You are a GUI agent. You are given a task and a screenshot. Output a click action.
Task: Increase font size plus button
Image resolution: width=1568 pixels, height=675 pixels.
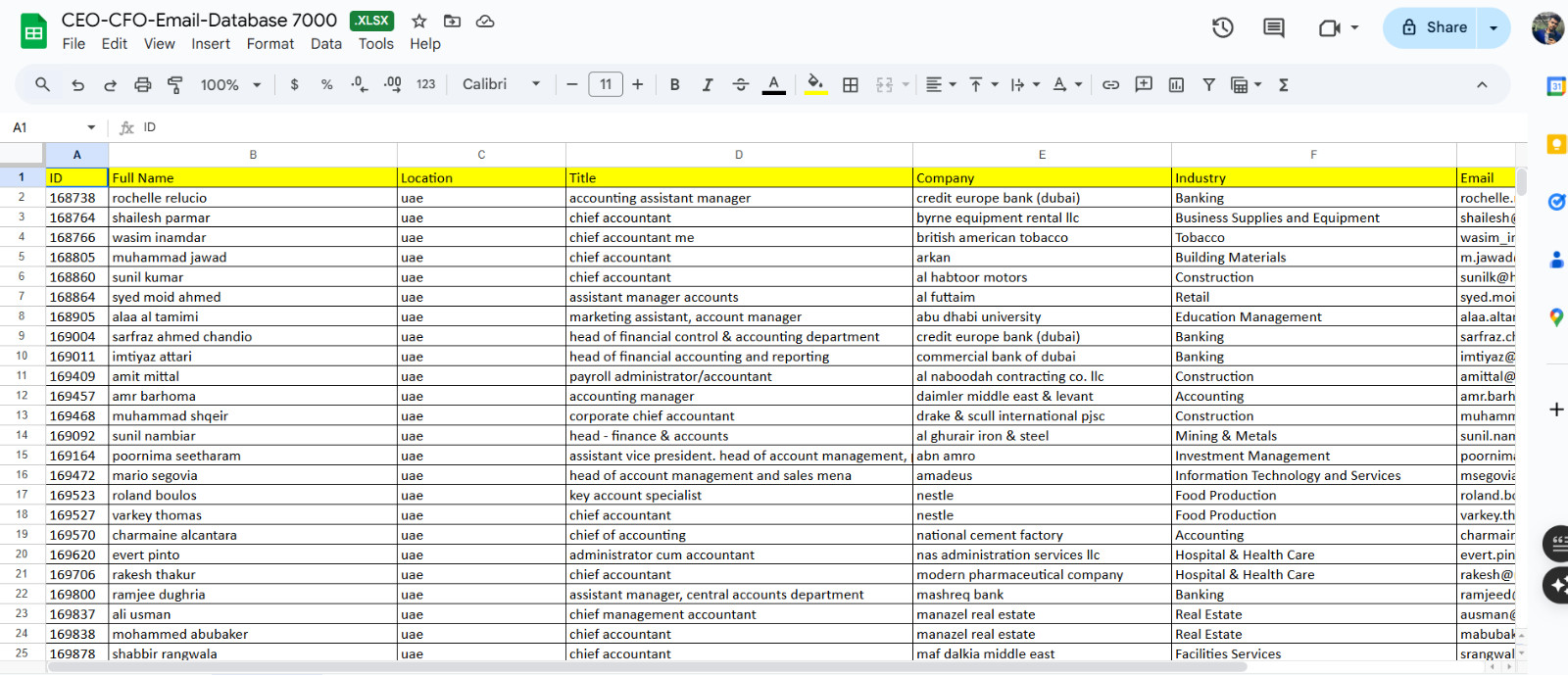638,85
